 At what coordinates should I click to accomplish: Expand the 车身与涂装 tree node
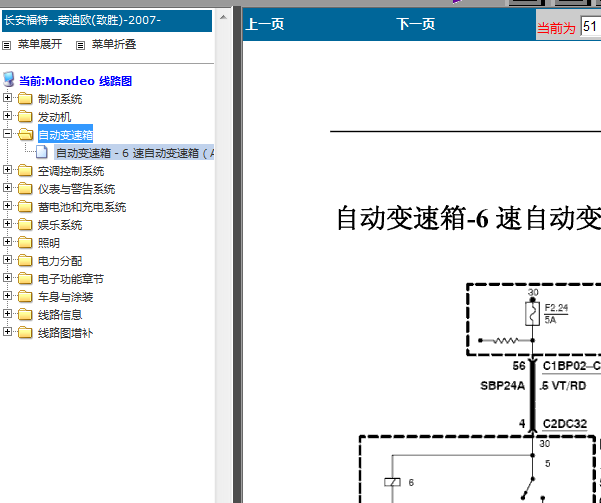[x=7, y=296]
